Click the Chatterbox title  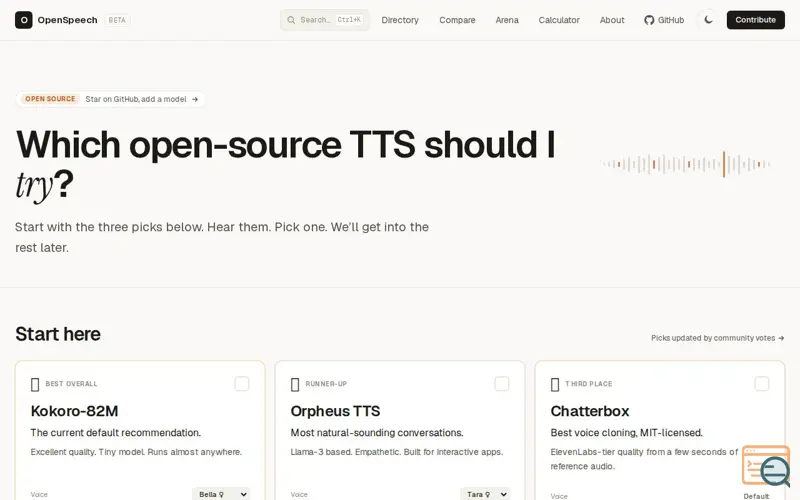pos(590,411)
